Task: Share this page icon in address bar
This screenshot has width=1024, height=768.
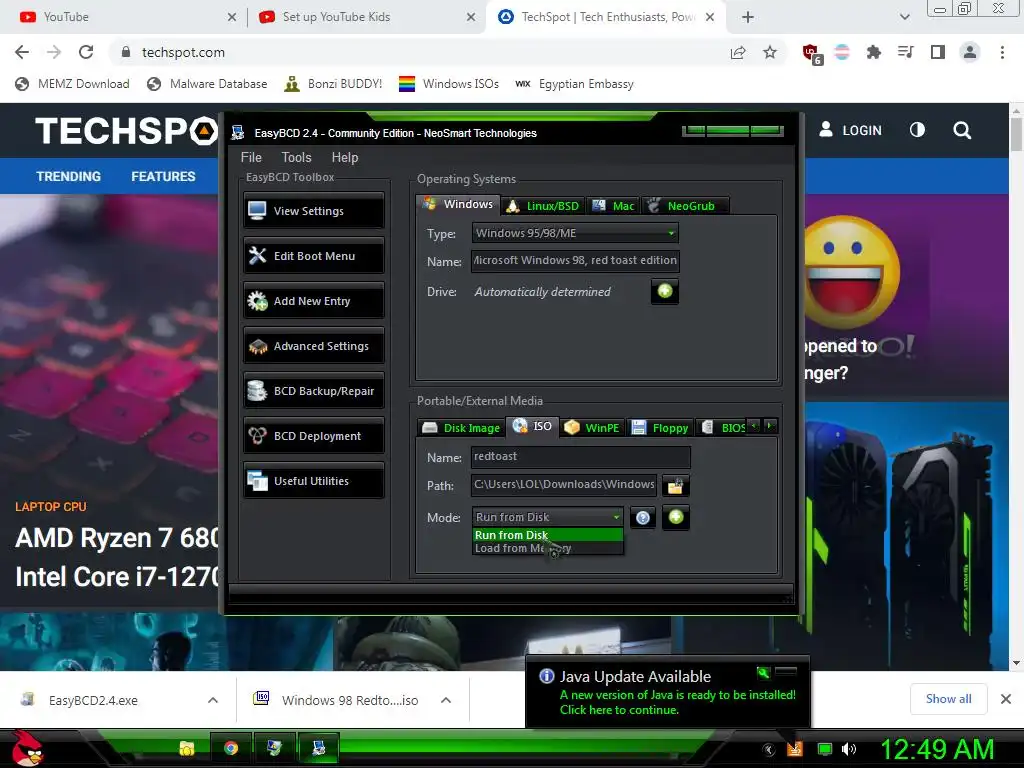Action: point(738,52)
